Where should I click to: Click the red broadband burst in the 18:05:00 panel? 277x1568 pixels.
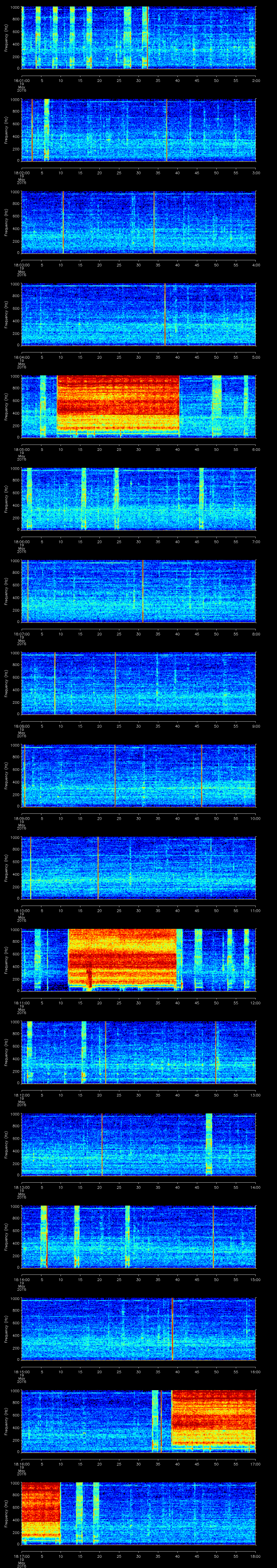point(119,405)
